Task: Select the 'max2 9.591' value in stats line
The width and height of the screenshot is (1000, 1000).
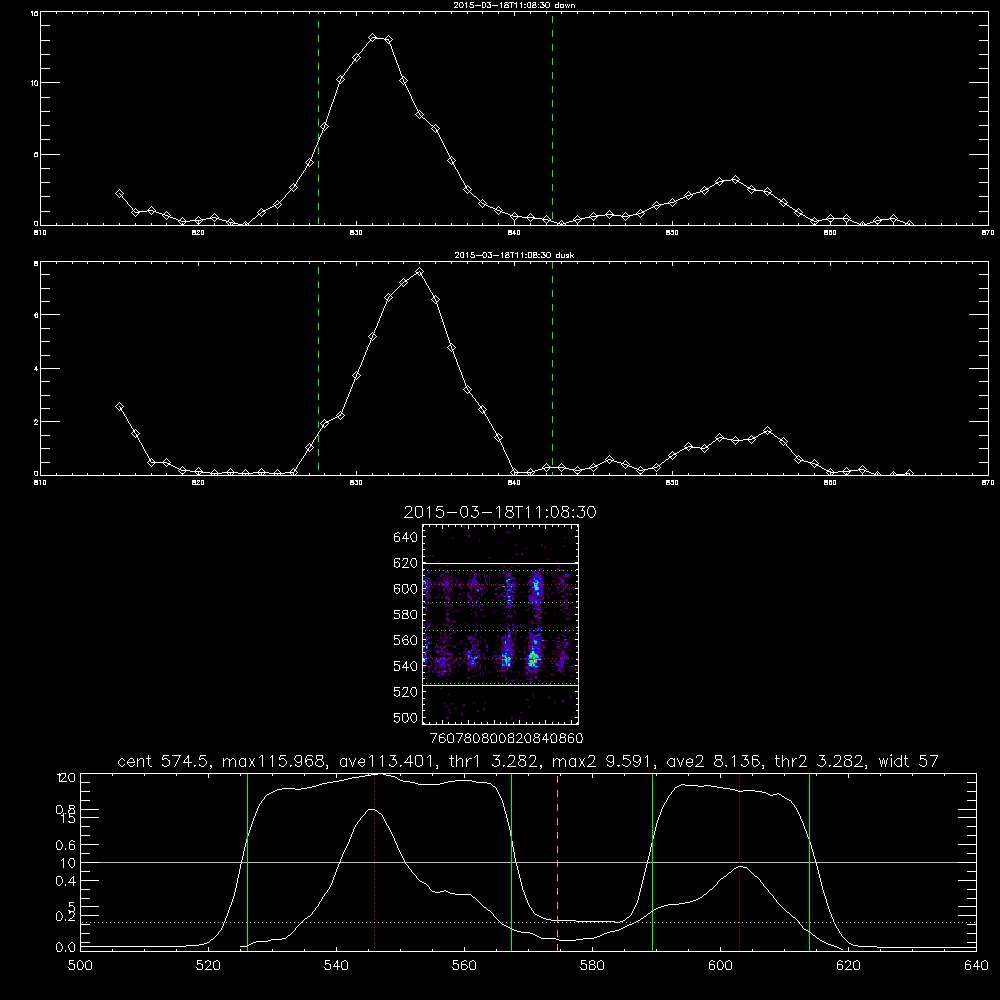Action: (602, 761)
